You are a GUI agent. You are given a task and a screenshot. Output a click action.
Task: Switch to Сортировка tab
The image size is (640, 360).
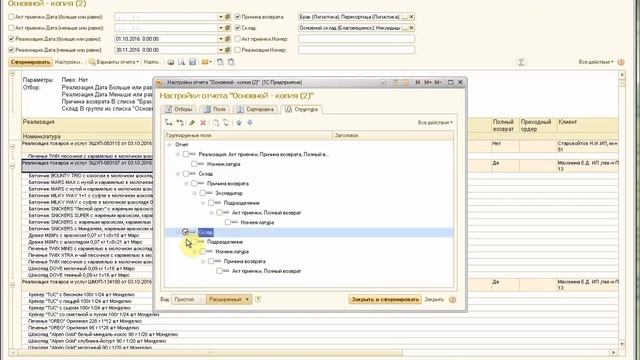[x=256, y=109]
